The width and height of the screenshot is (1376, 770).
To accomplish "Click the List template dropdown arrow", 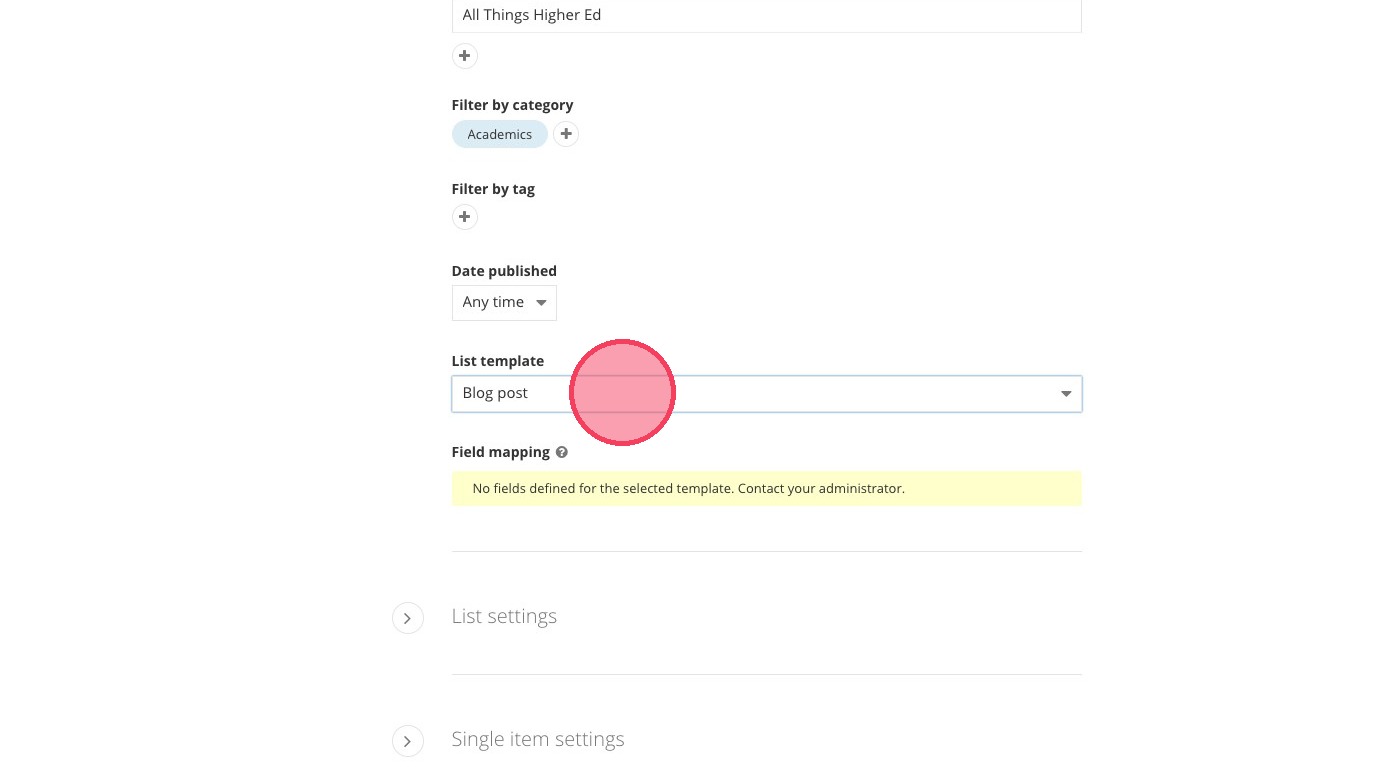I will (x=1066, y=394).
